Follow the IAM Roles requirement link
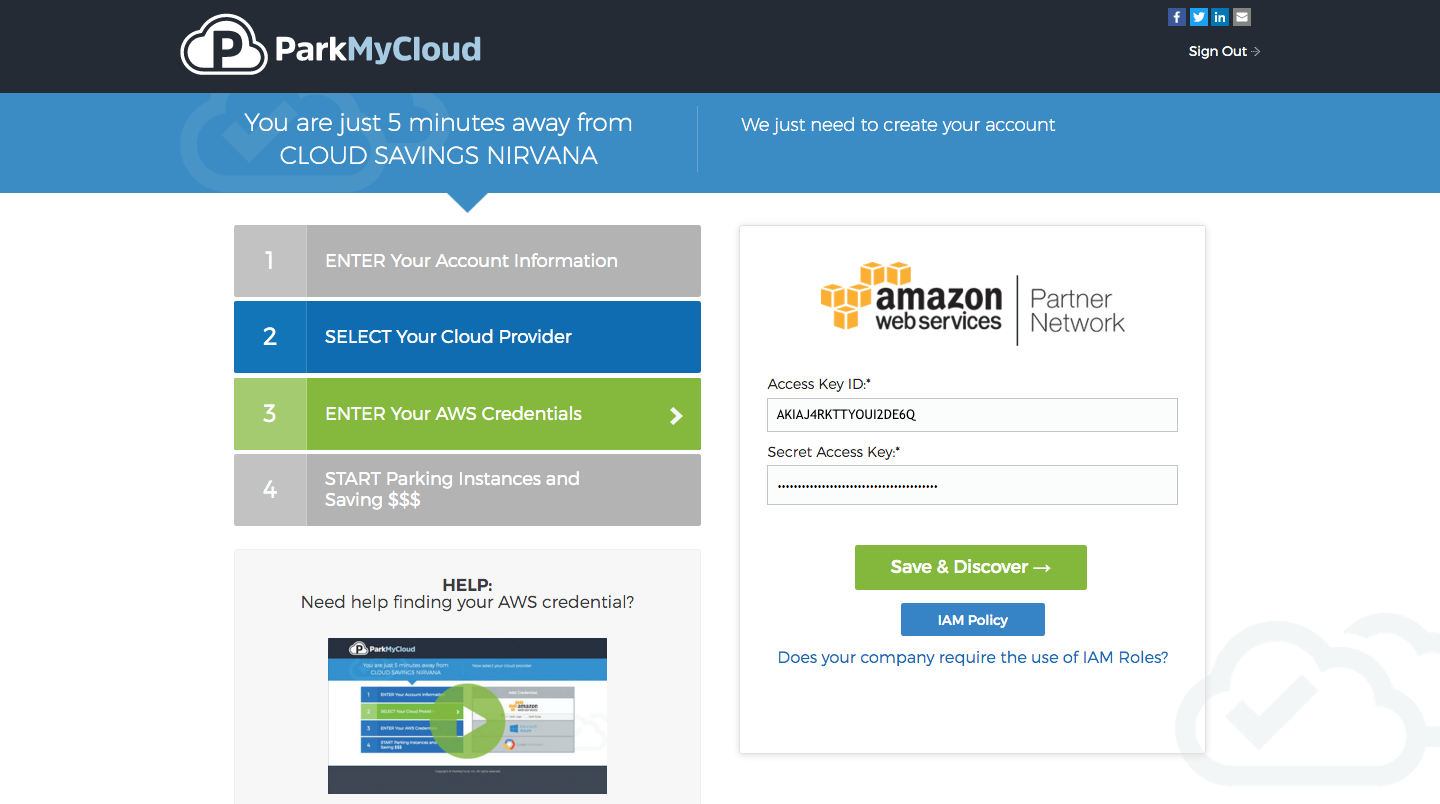 point(972,657)
